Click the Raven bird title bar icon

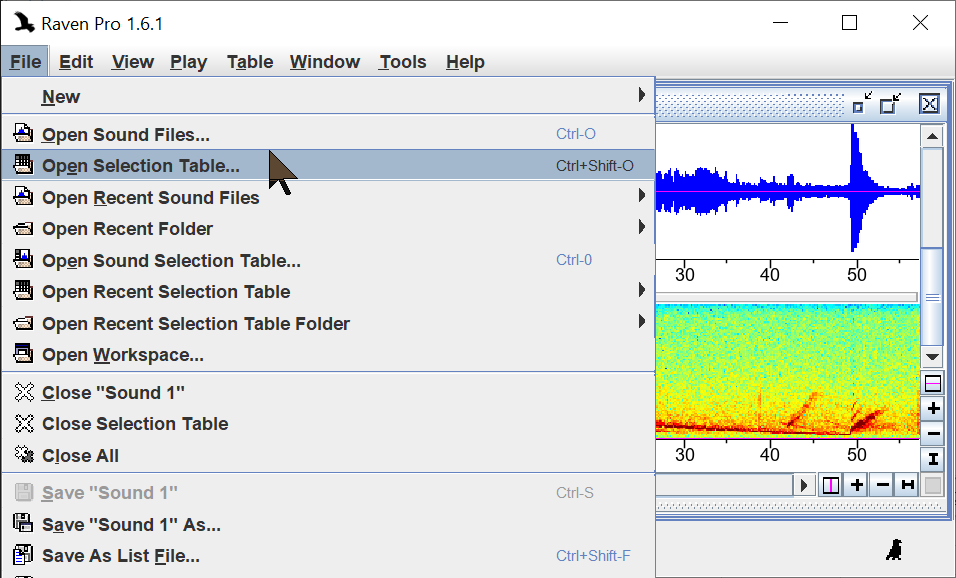(24, 22)
